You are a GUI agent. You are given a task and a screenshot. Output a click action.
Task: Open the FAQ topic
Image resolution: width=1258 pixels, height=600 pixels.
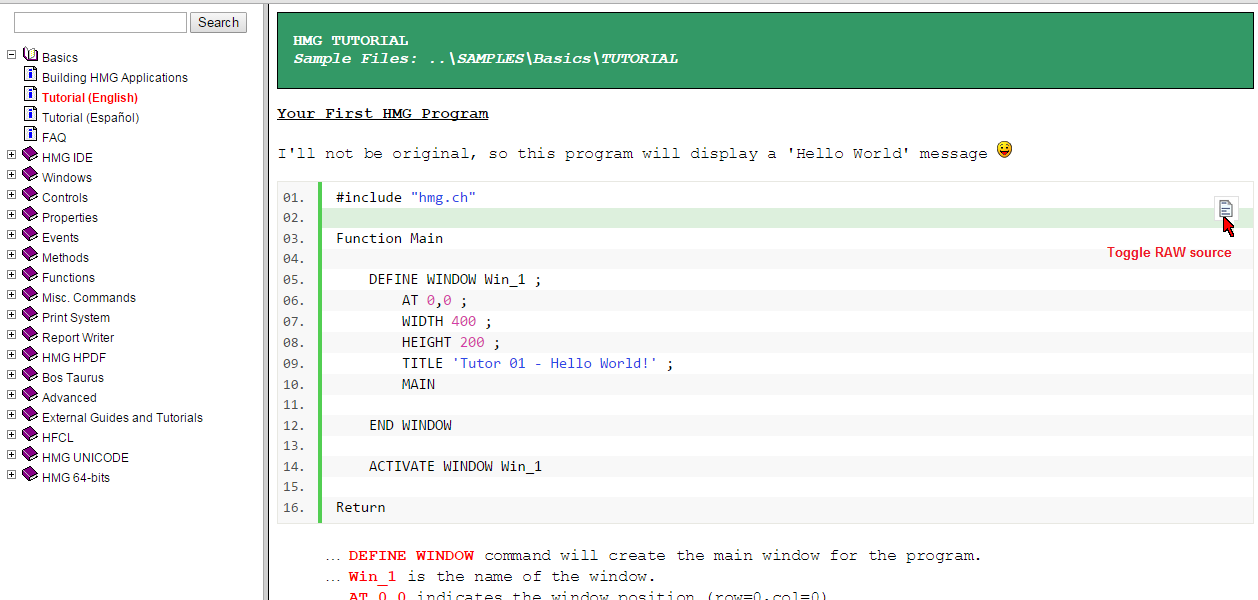54,138
